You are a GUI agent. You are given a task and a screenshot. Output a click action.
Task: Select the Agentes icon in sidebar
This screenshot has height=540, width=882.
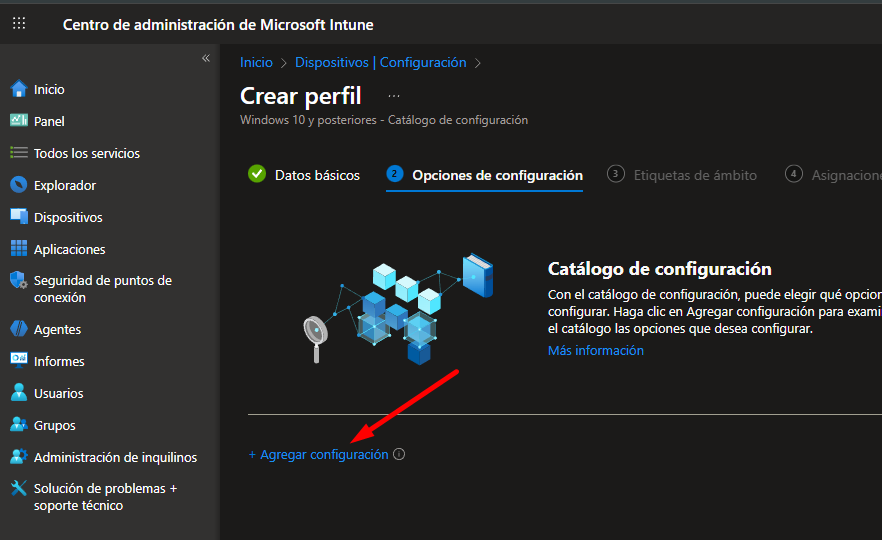coord(18,329)
